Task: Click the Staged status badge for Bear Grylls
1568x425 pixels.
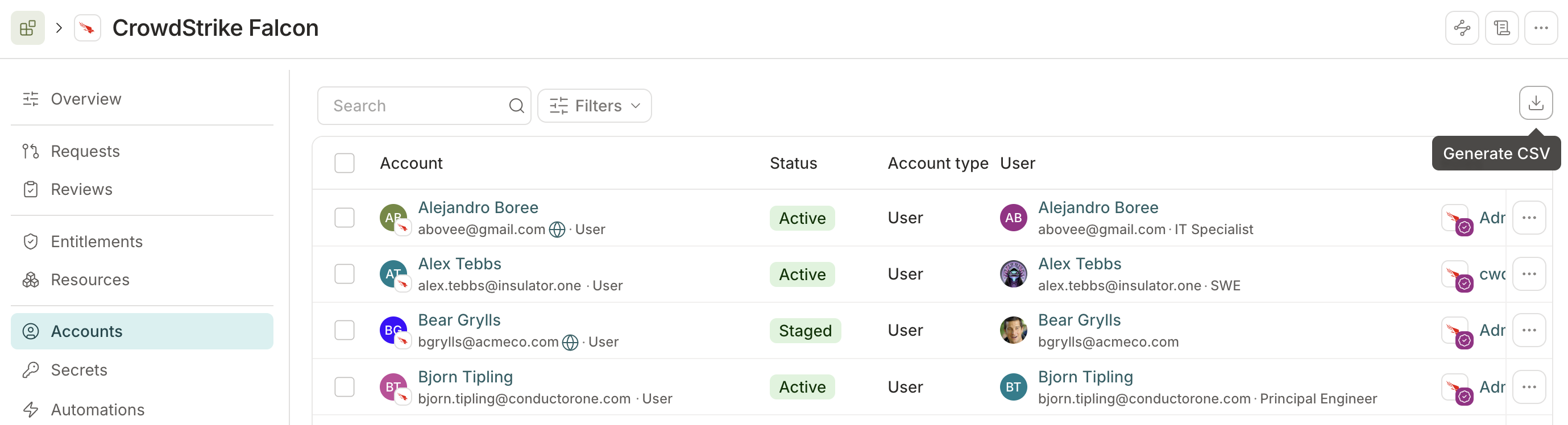Action: (x=804, y=331)
